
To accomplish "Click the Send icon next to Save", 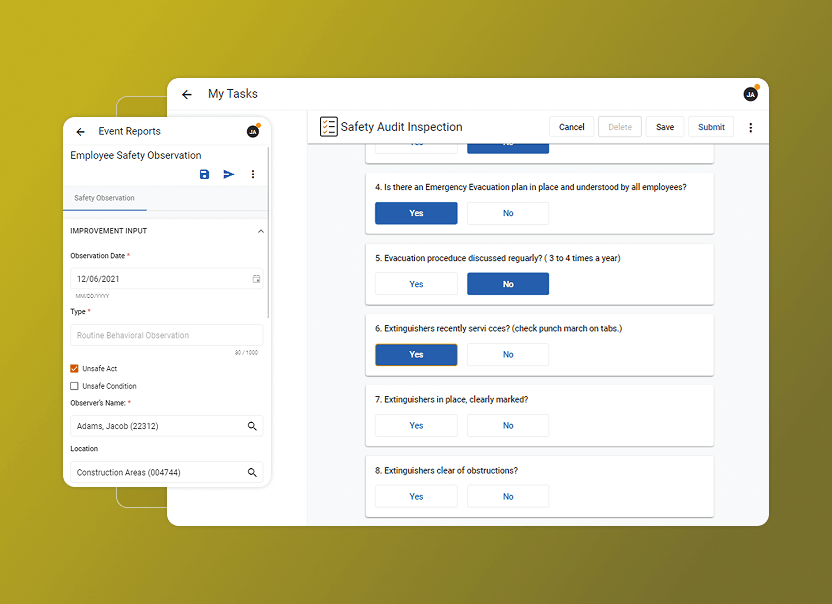I will click(x=228, y=174).
